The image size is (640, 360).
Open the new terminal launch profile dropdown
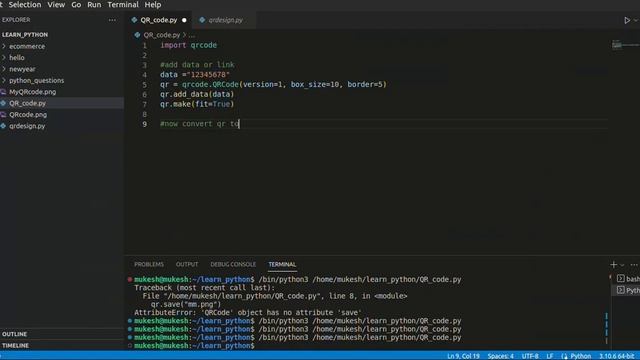point(622,265)
